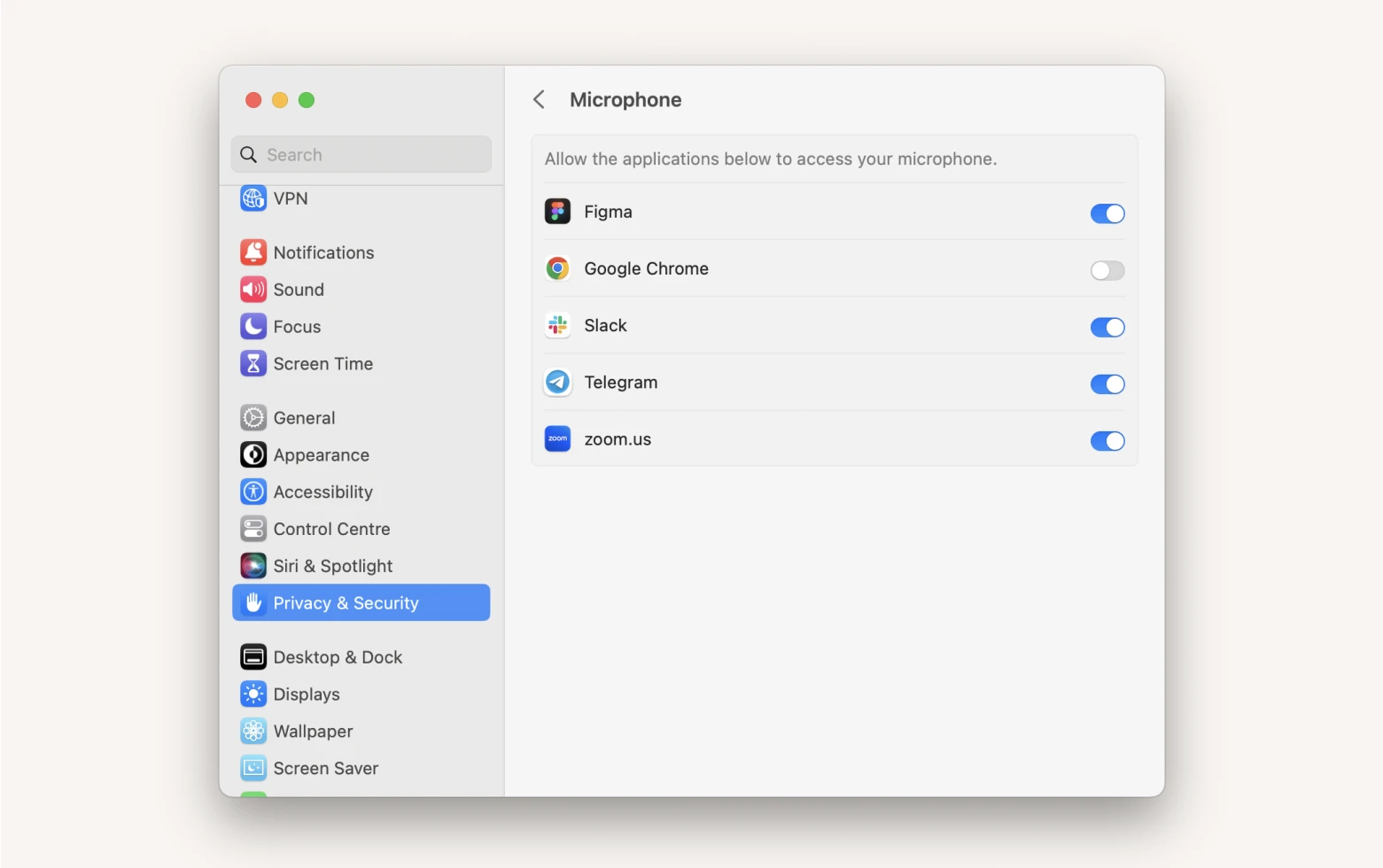Click the VPN globe icon in sidebar
The height and width of the screenshot is (868, 1383).
tap(253, 198)
